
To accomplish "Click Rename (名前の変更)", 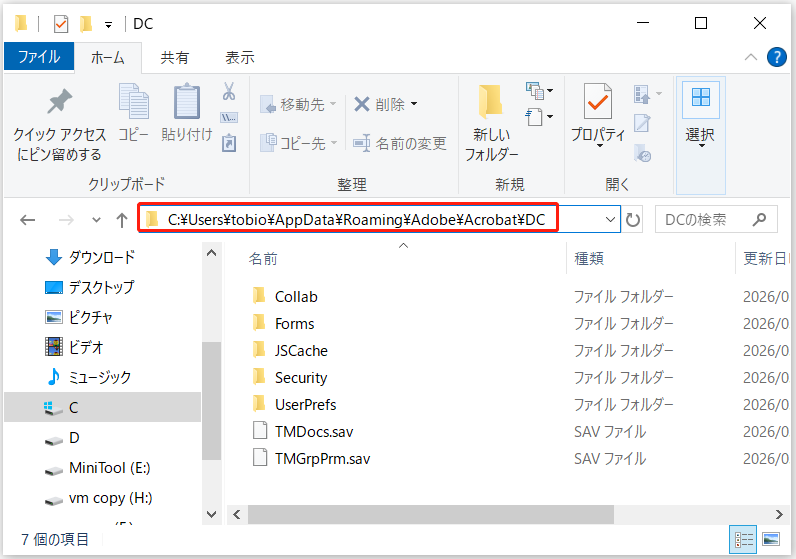I will [x=400, y=143].
